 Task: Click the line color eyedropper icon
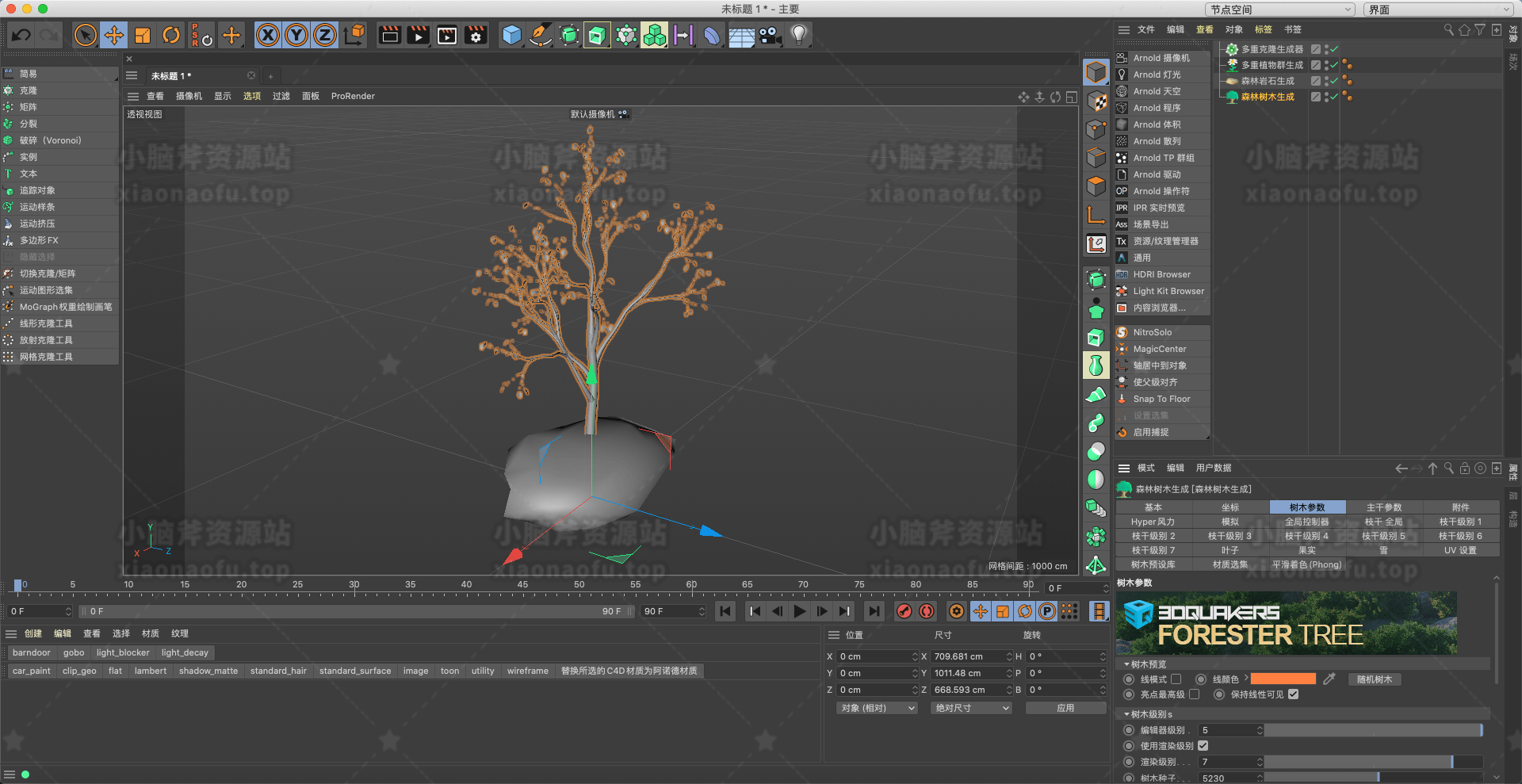click(x=1329, y=679)
